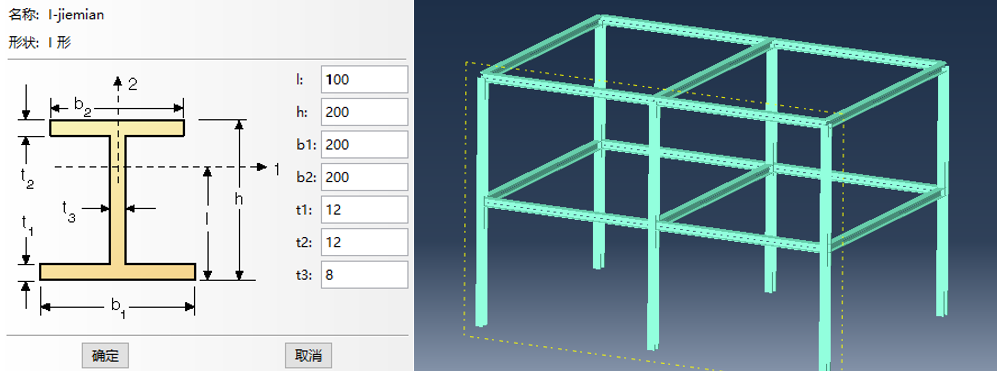Viewport: 997px width, 371px height.
Task: Click the t3 web thickness field showing 8
Action: point(364,274)
